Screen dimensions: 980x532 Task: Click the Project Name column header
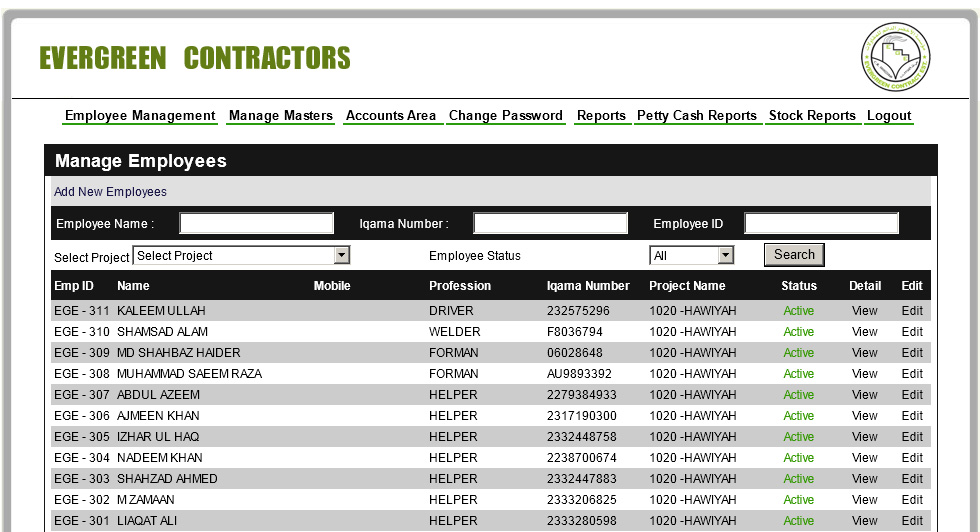click(x=687, y=286)
